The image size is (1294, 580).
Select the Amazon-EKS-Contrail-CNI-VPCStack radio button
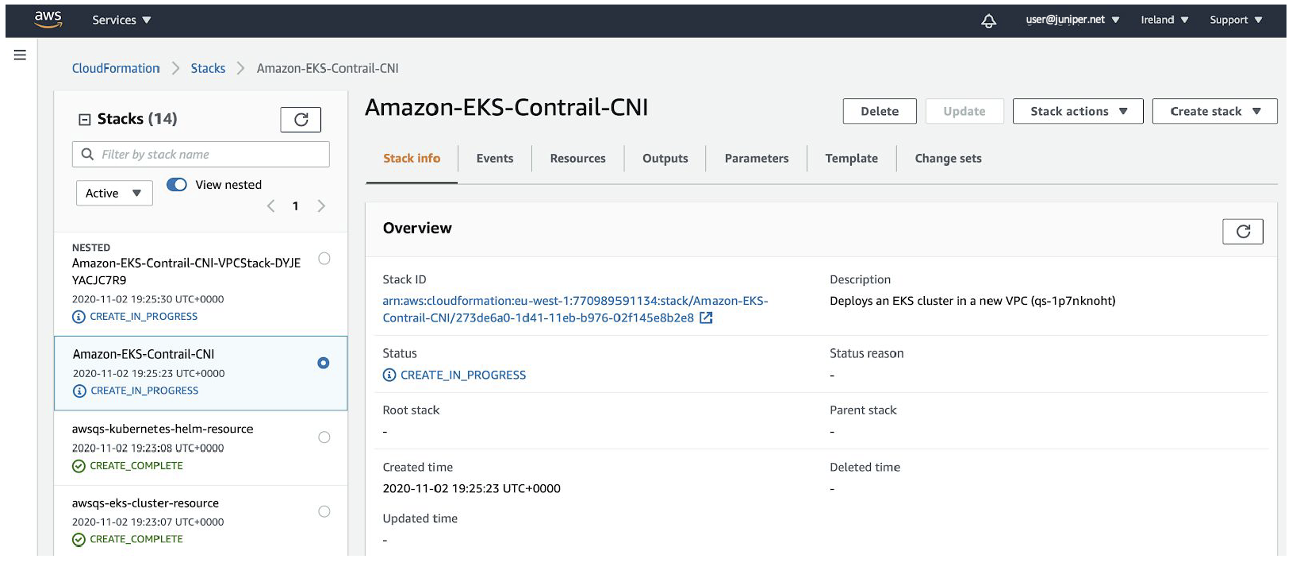point(324,259)
